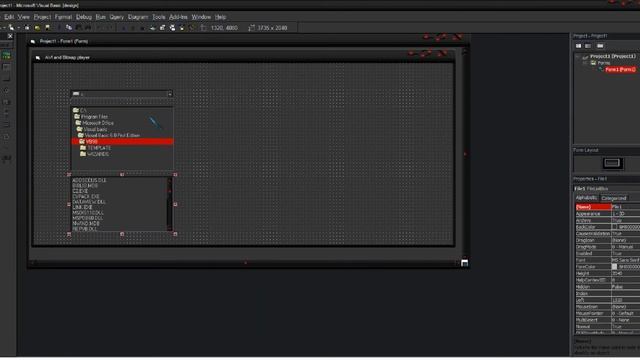
Task: Click the View Code icon in Project Explorer
Action: point(578,46)
